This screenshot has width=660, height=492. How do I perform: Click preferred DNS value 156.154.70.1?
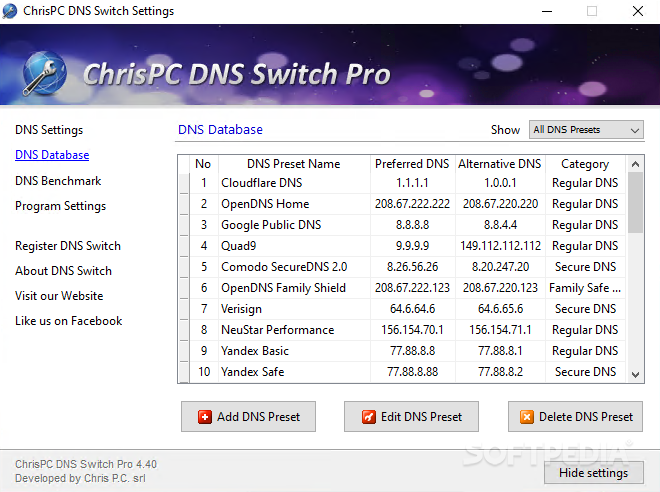pyautogui.click(x=412, y=330)
